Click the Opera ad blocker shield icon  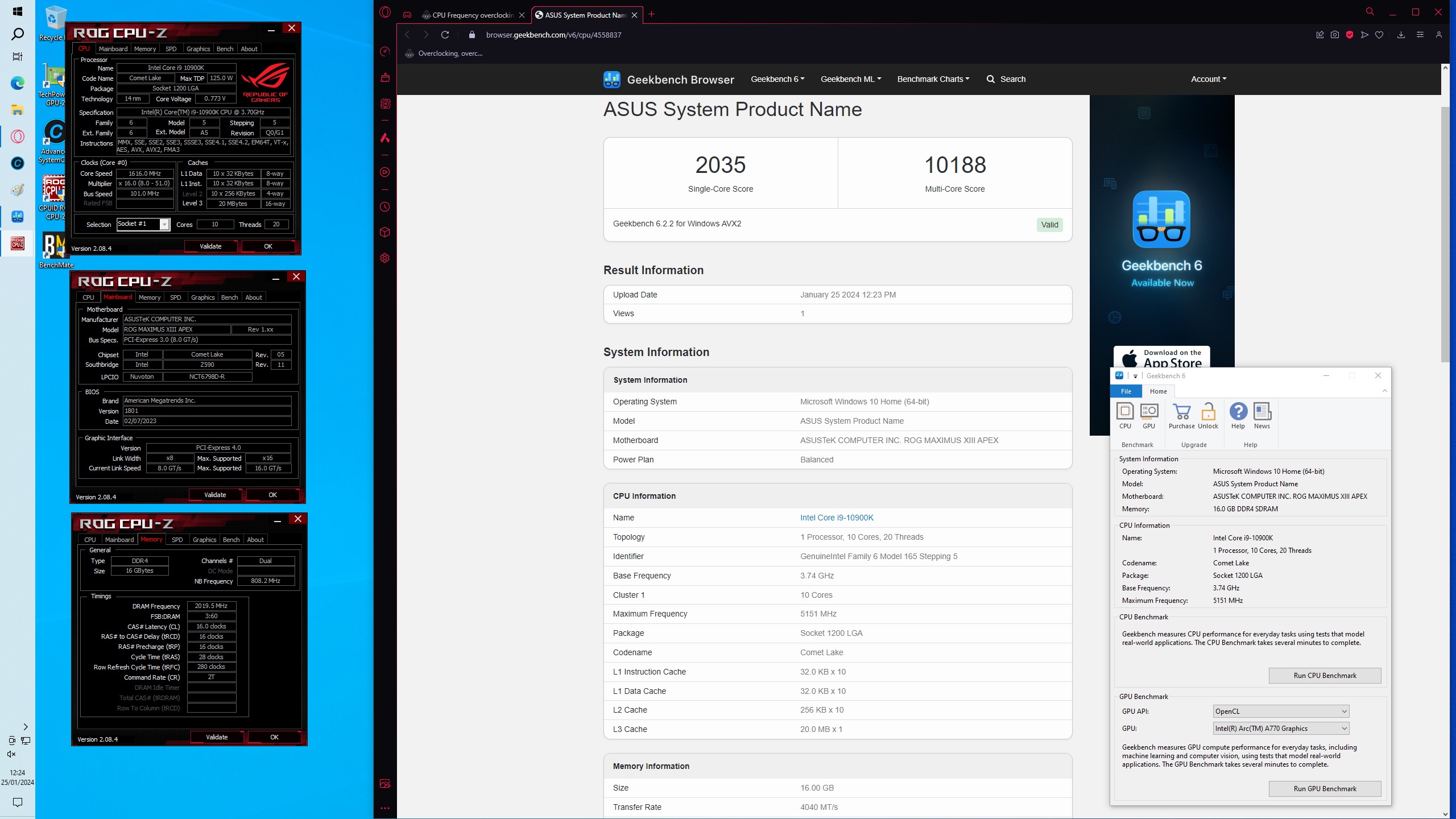pyautogui.click(x=1350, y=35)
